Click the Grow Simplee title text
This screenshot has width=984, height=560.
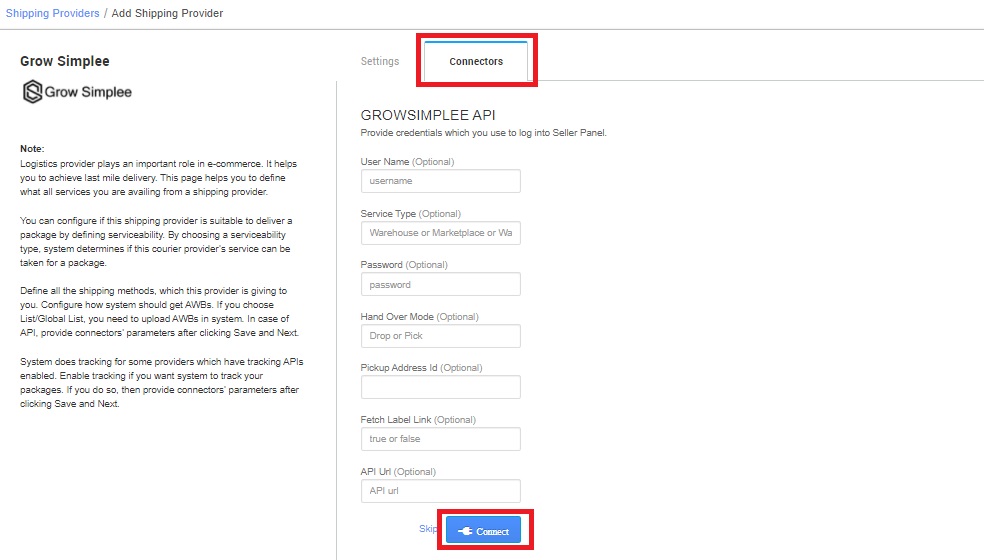point(65,61)
